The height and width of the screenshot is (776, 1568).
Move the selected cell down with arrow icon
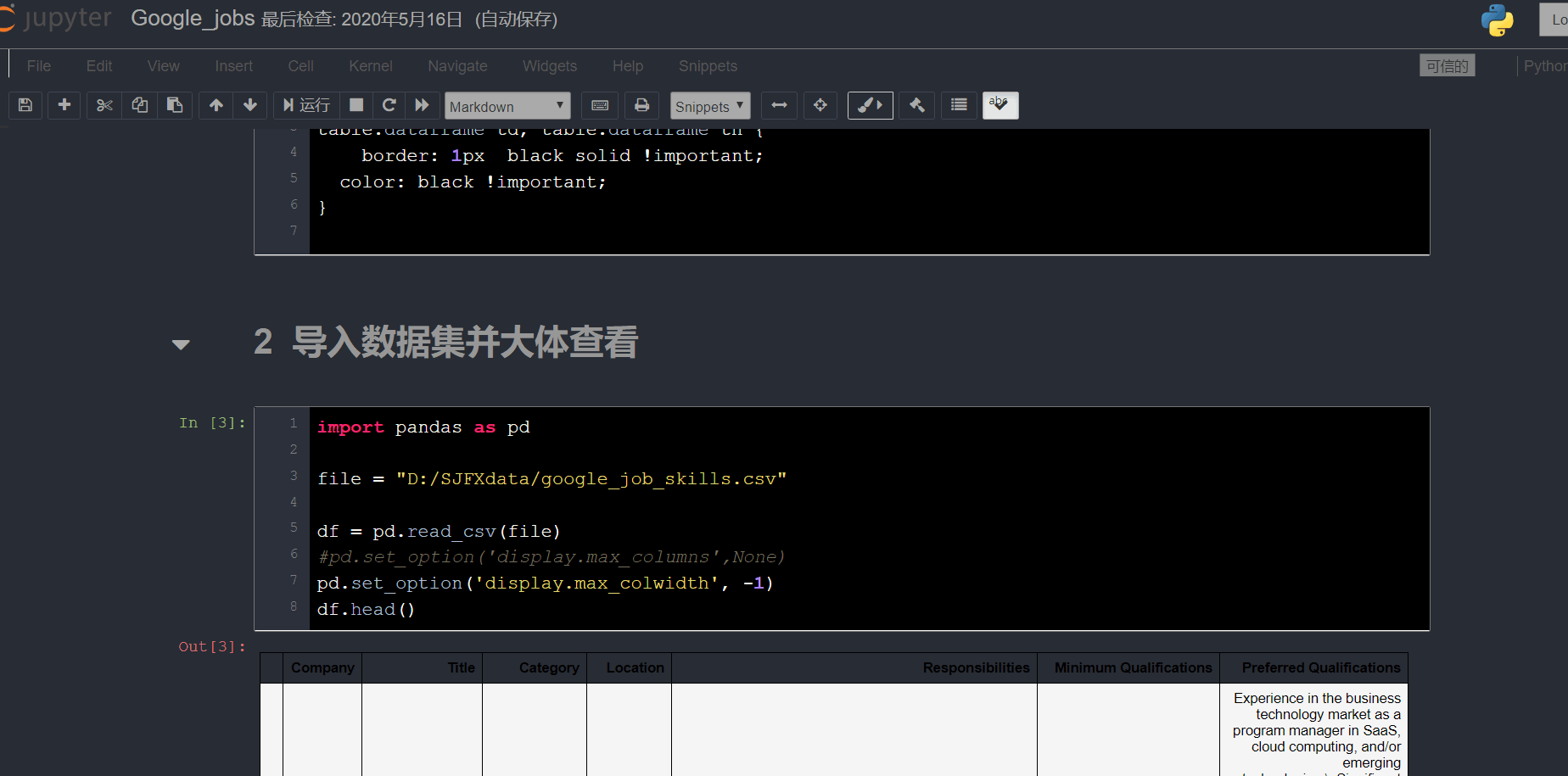click(x=250, y=105)
